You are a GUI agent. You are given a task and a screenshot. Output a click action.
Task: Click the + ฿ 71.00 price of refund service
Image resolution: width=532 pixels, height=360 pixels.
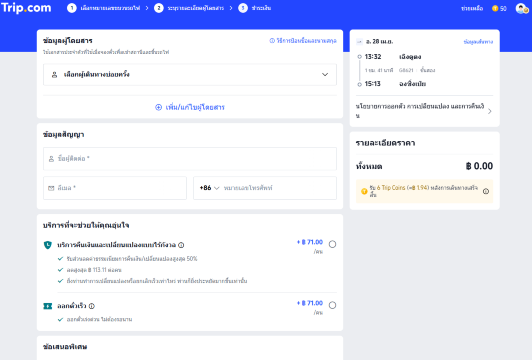[x=310, y=242]
